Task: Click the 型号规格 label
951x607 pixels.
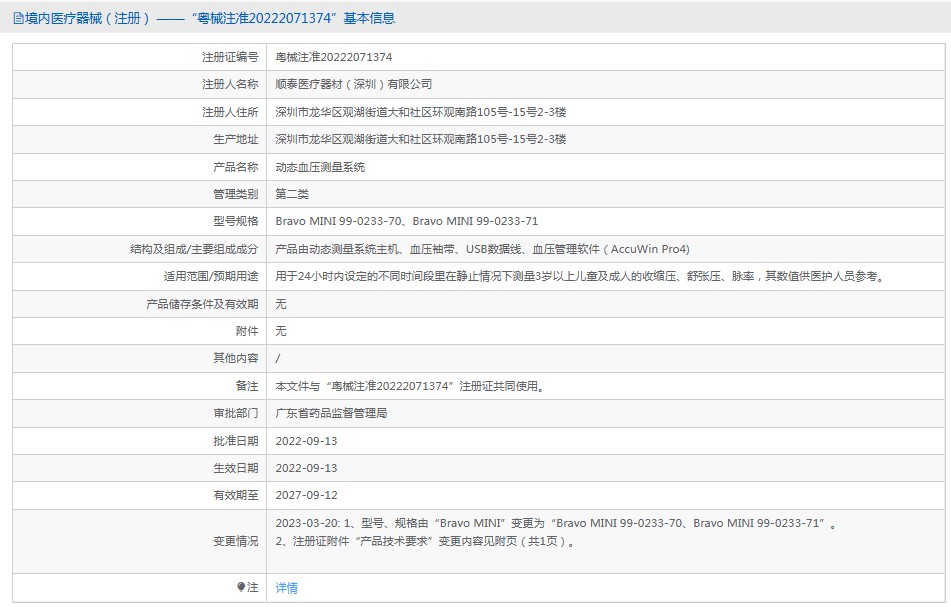Action: [x=235, y=221]
